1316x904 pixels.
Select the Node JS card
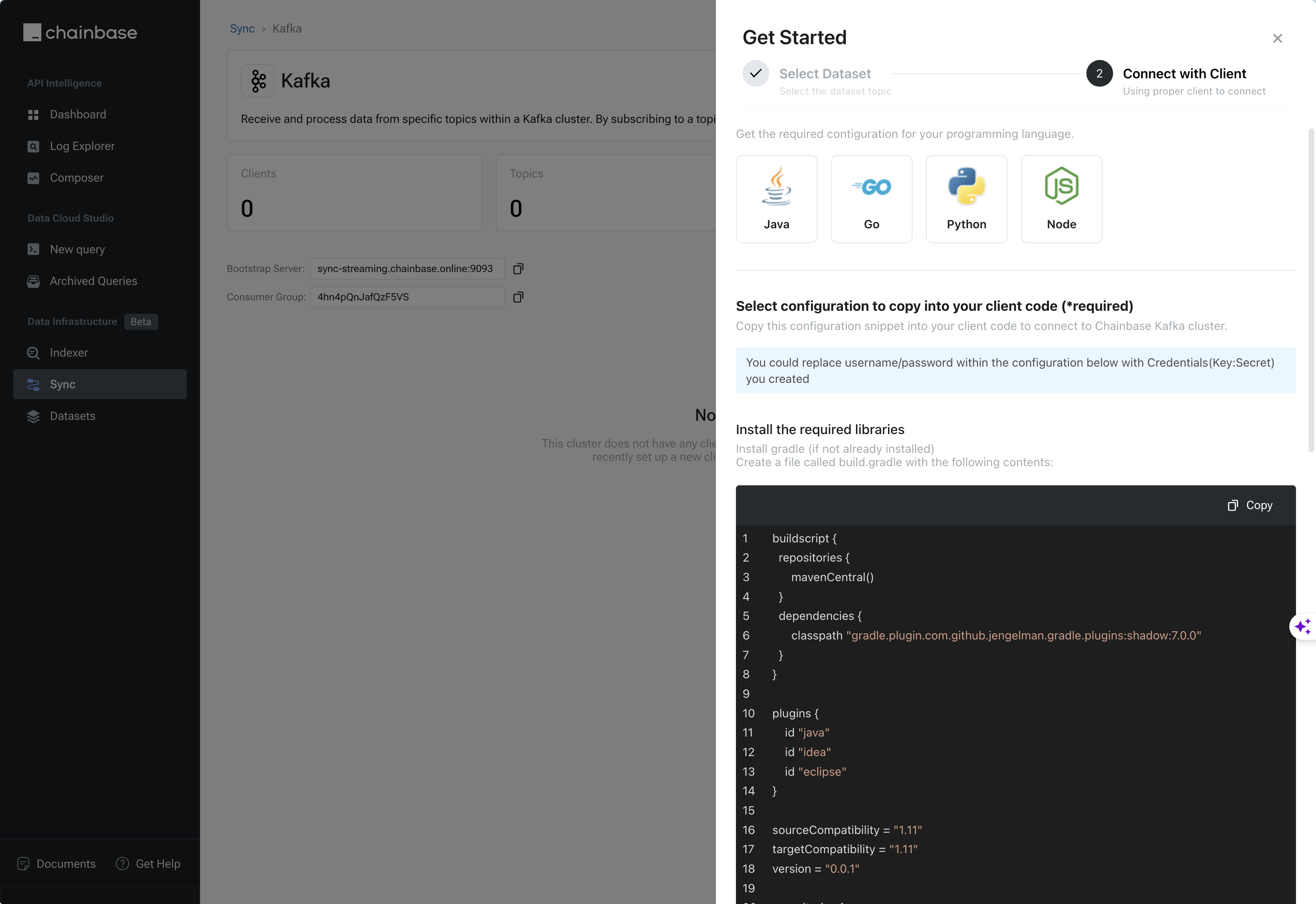point(1061,199)
